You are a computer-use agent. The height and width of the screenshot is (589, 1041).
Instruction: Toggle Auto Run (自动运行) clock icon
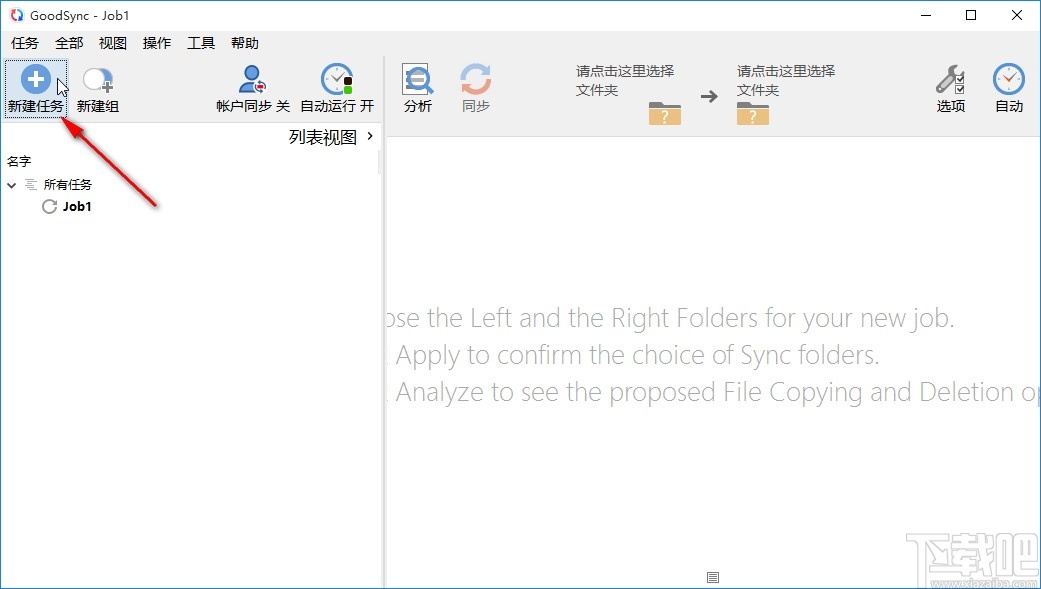pyautogui.click(x=337, y=79)
